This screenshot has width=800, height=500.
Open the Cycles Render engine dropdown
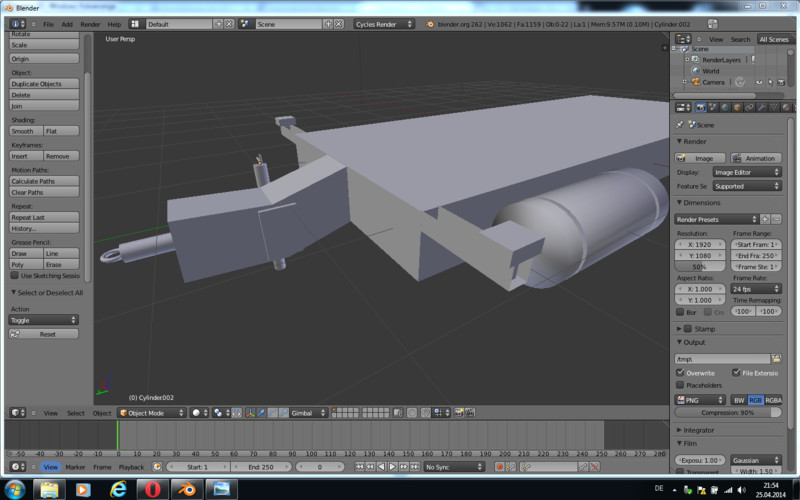tap(384, 24)
